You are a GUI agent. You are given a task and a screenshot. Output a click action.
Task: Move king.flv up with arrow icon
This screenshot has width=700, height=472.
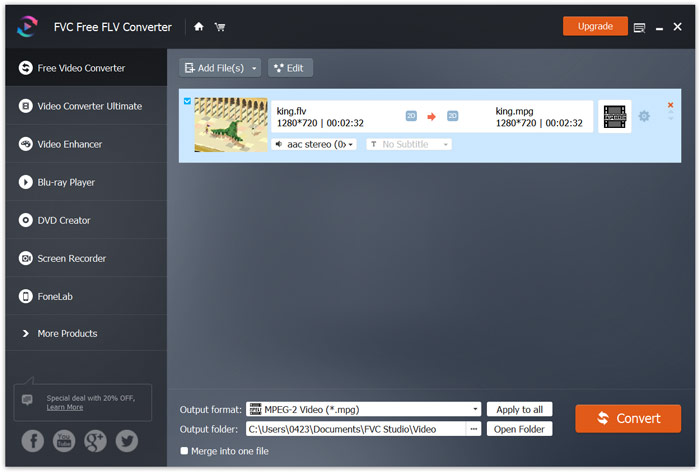[671, 112]
